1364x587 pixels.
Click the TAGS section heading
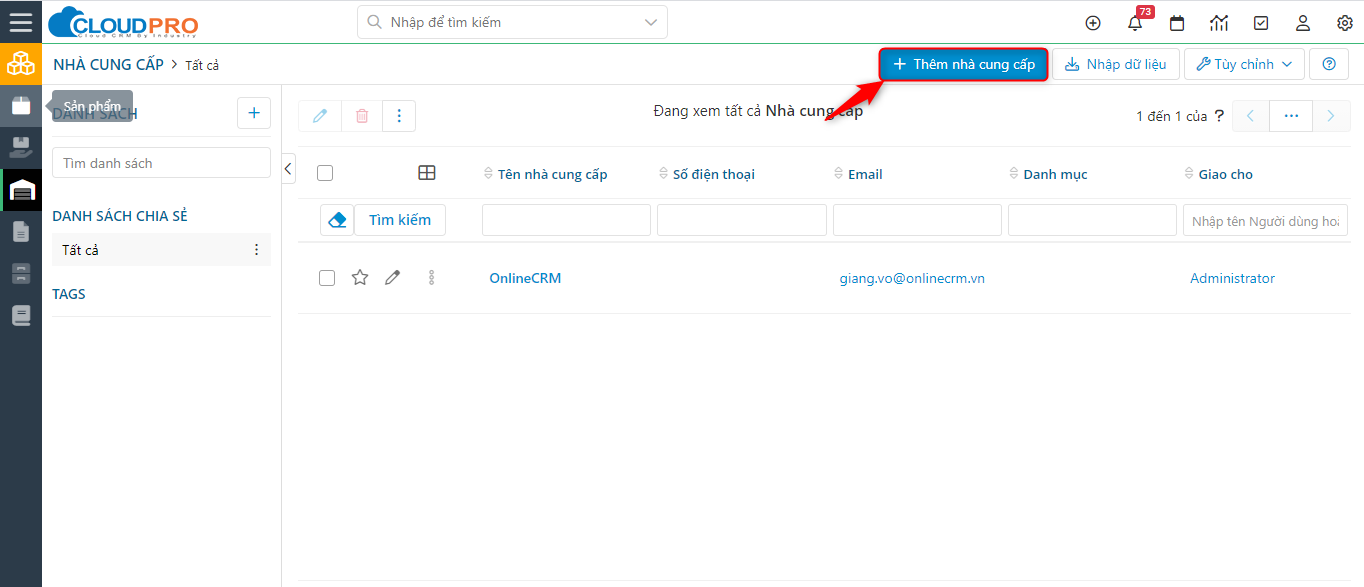[x=69, y=294]
